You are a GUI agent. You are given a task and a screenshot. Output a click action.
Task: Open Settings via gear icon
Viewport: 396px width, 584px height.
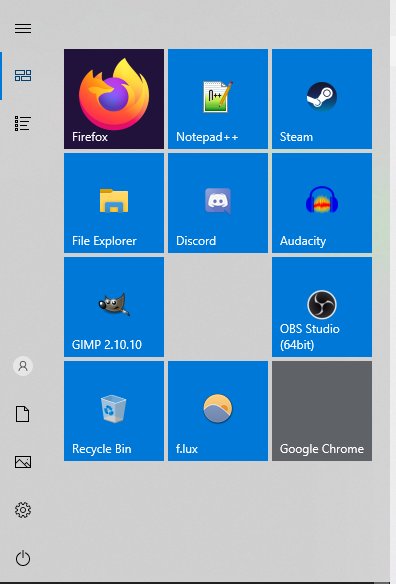(23, 510)
